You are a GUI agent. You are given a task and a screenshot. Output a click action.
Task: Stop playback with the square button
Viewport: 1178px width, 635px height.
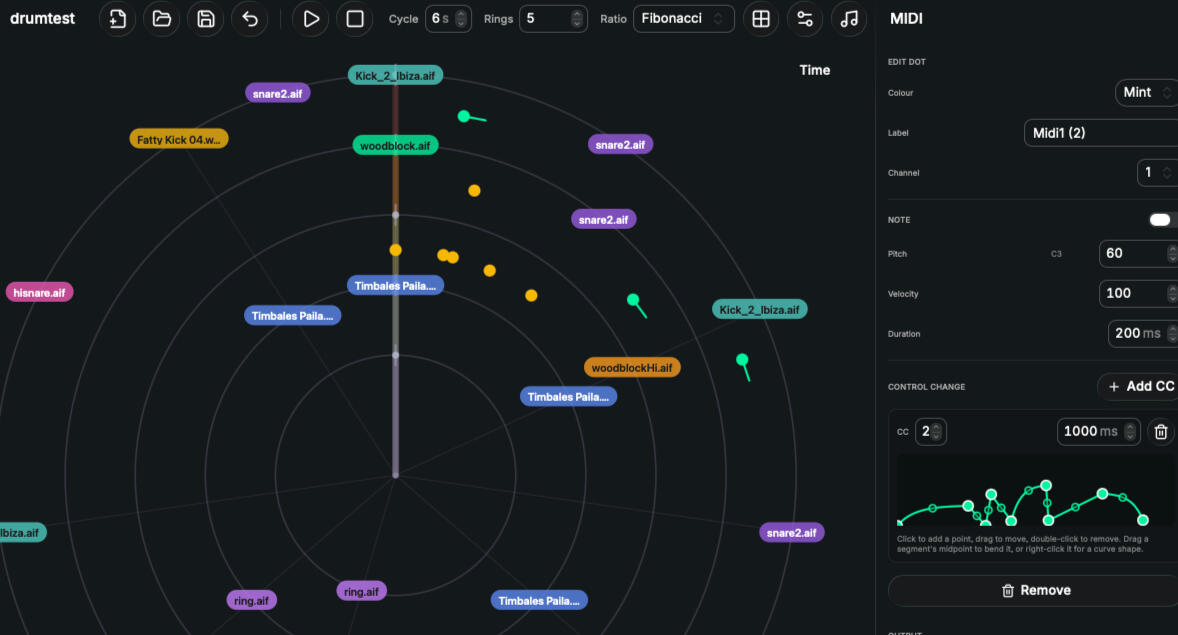[x=355, y=19]
